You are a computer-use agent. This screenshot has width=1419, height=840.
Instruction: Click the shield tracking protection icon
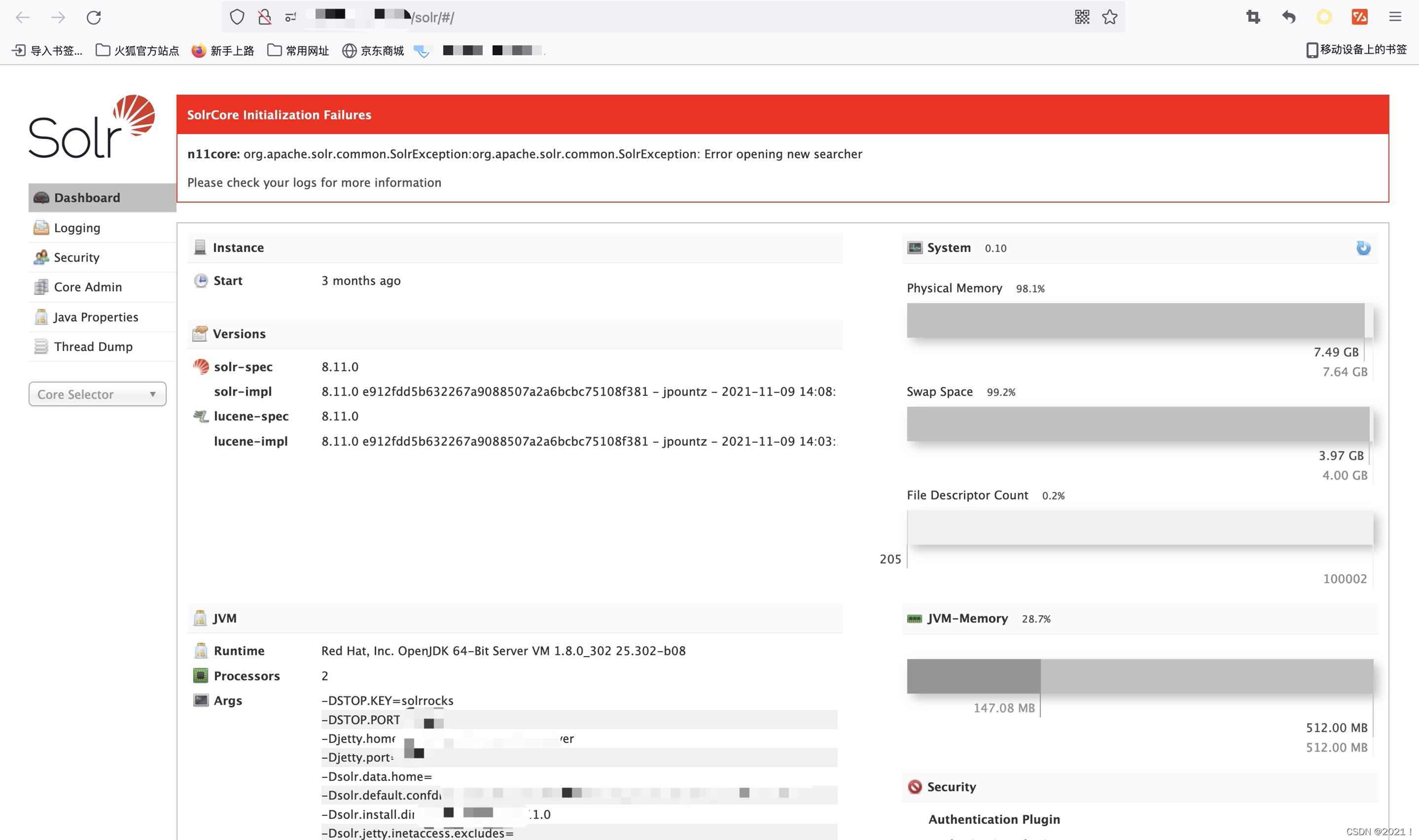pos(237,18)
